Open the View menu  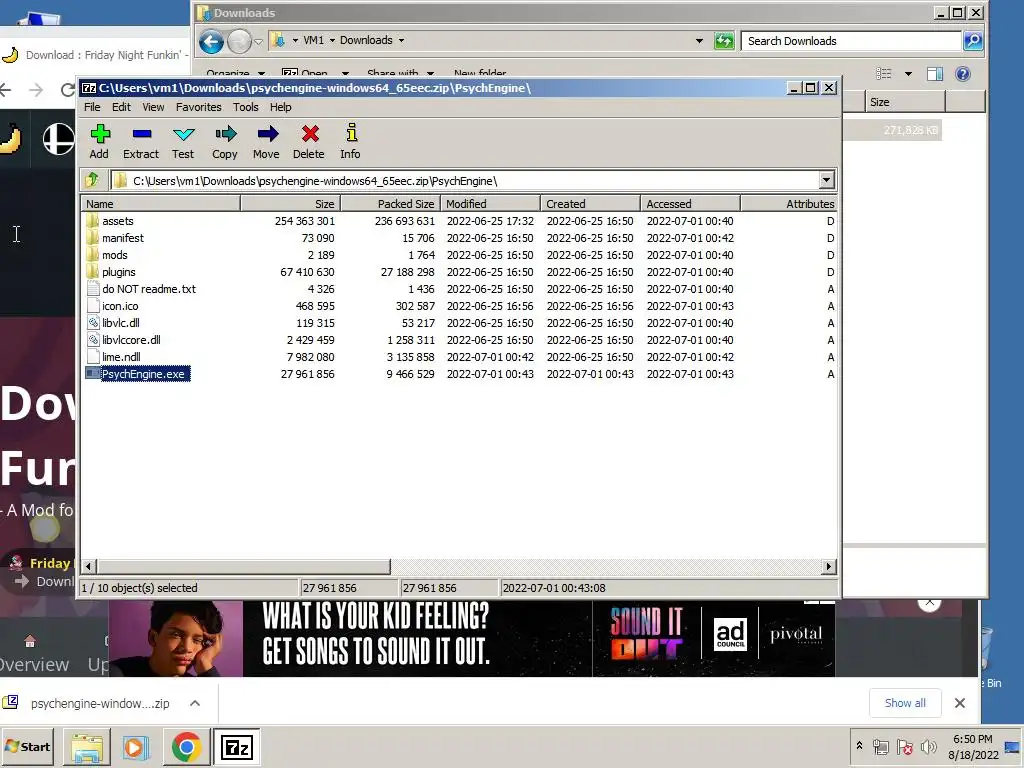[153, 107]
